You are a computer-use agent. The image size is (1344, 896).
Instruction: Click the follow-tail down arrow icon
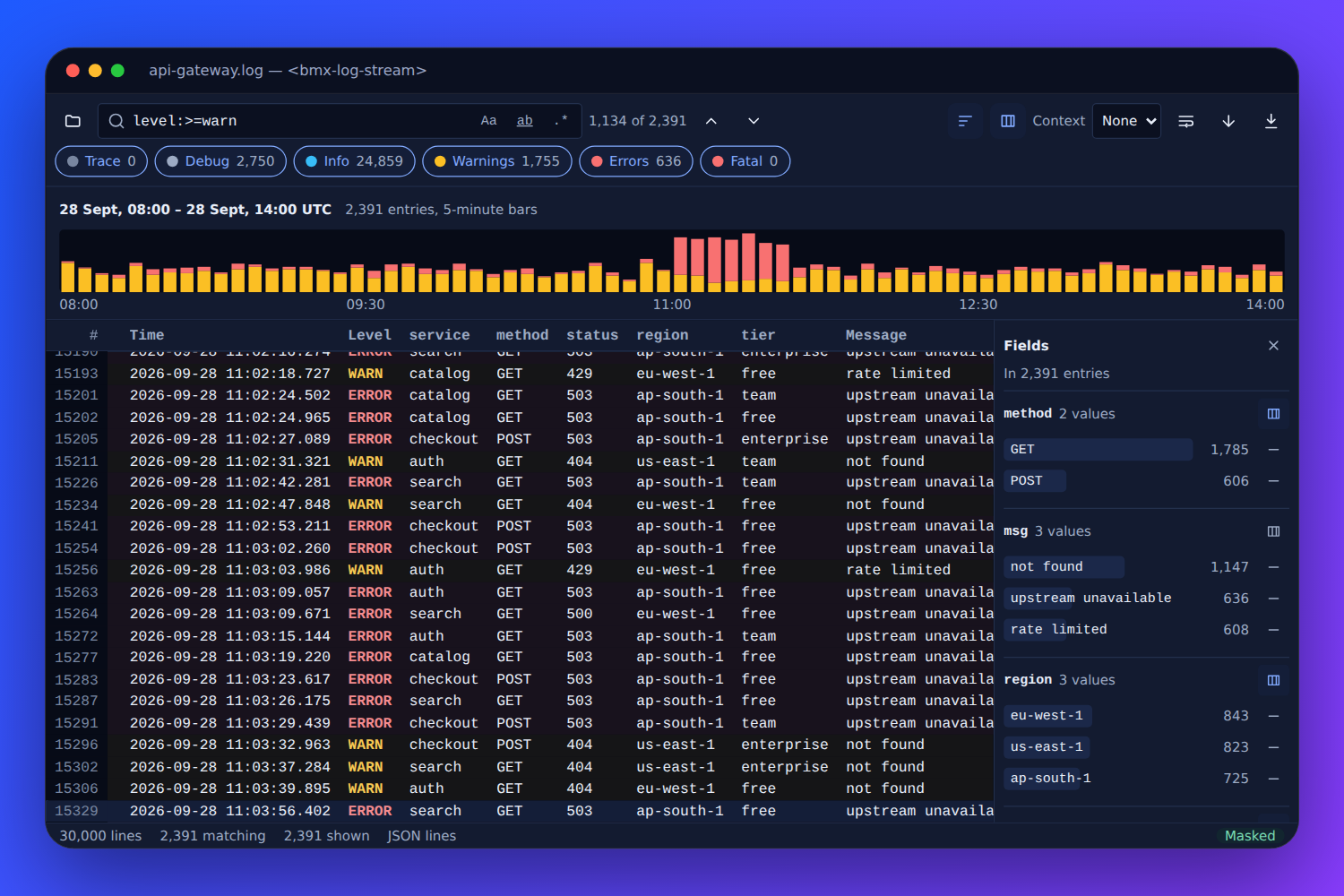(x=1228, y=121)
